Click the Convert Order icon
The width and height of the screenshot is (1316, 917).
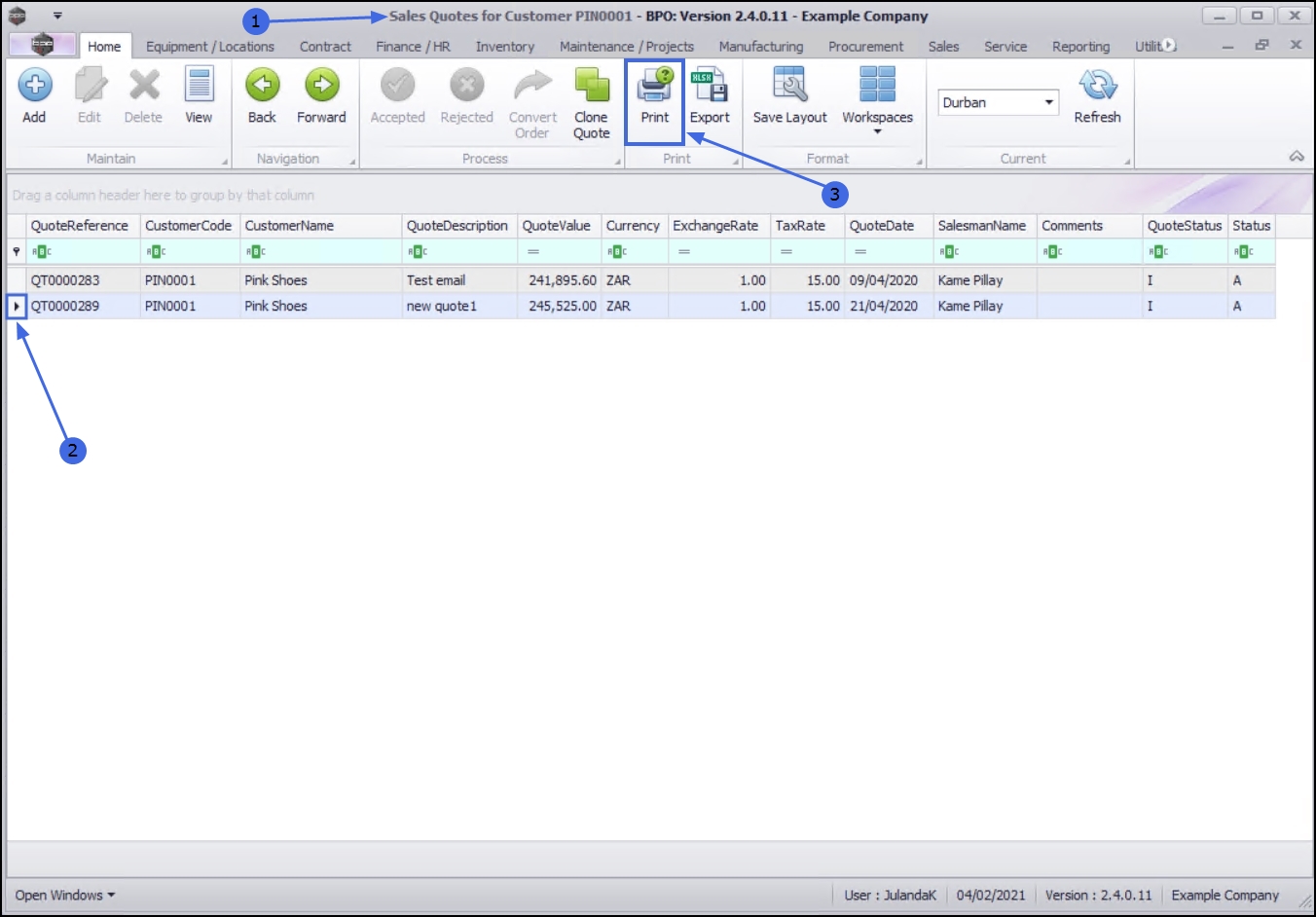tap(532, 103)
